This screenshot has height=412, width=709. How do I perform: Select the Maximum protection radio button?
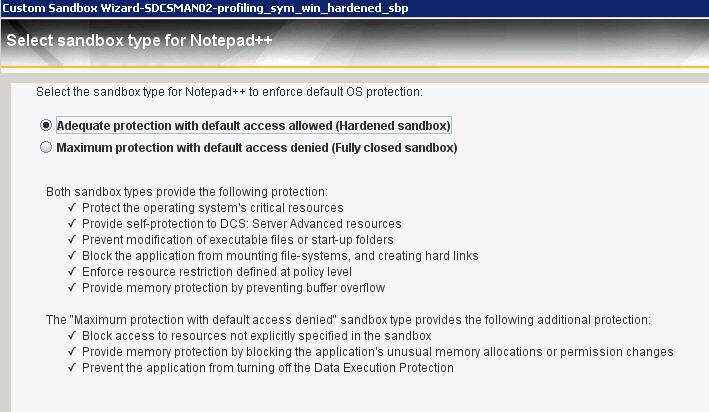click(x=45, y=148)
